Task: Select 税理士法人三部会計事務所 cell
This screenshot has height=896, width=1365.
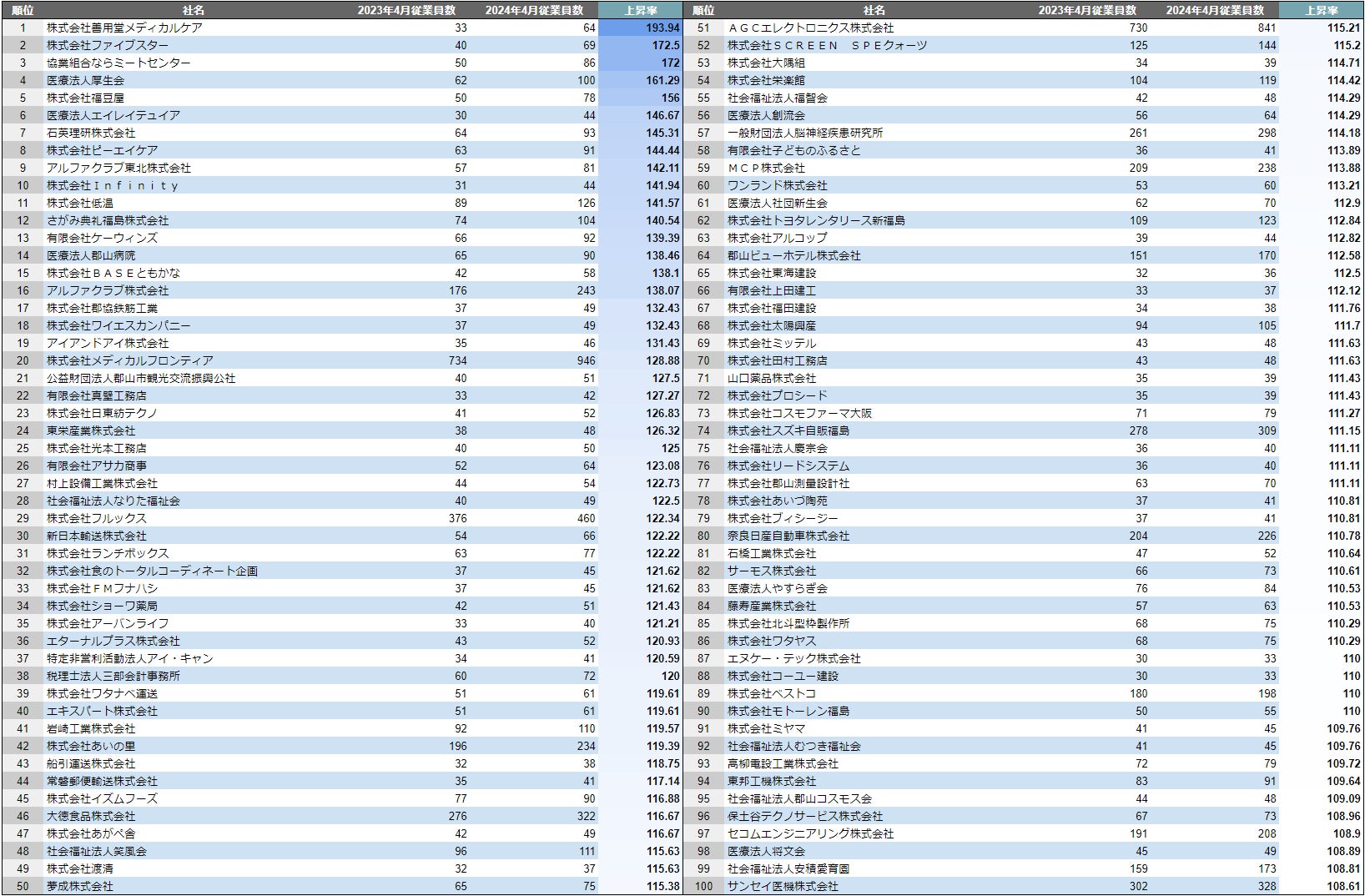Action: [113, 676]
